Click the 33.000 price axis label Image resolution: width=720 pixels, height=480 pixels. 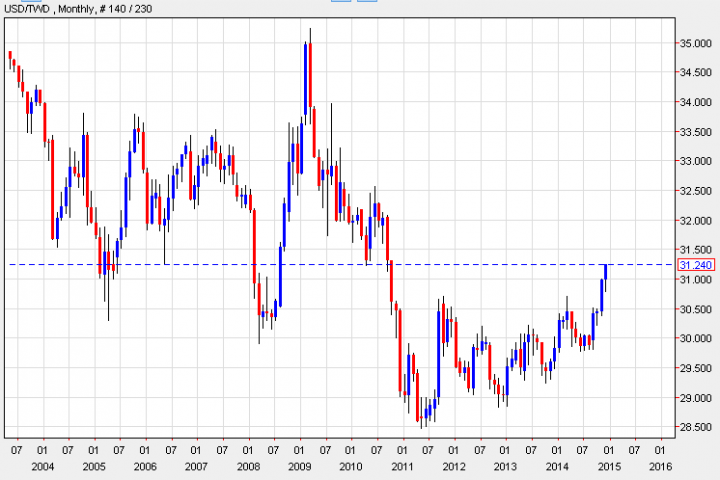(x=695, y=161)
